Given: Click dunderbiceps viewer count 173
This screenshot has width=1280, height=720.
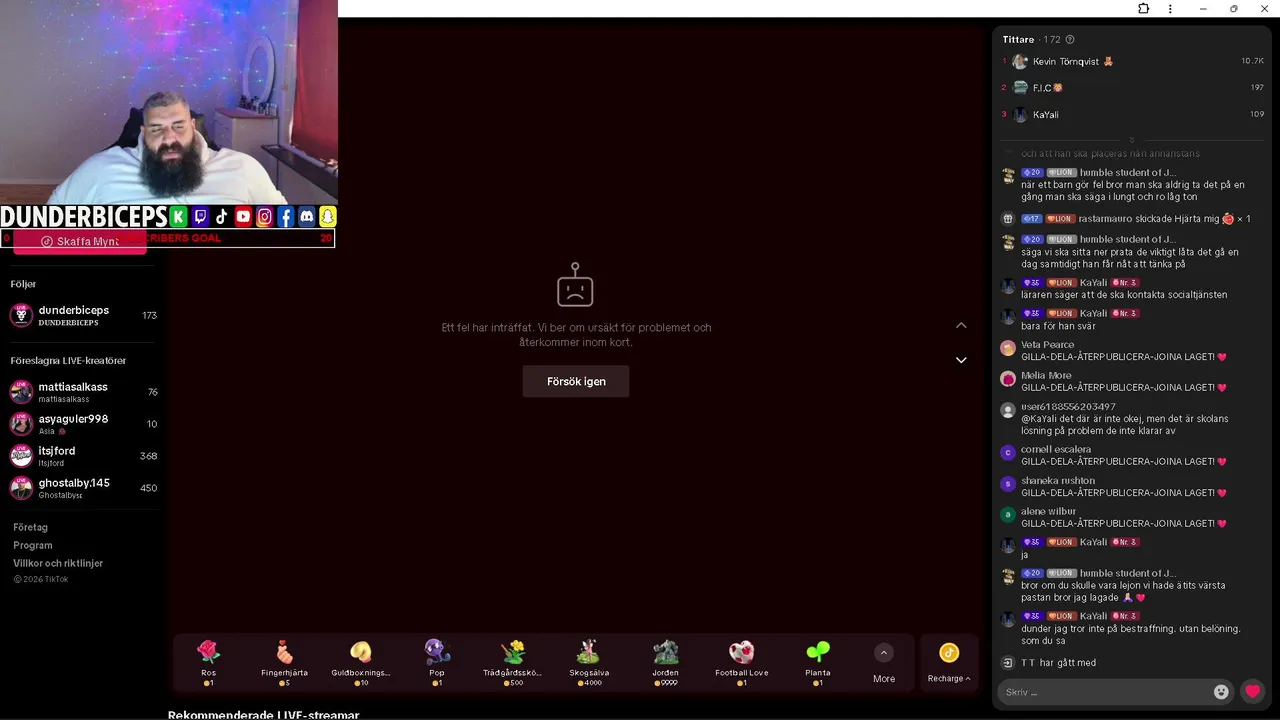Looking at the screenshot, I should (149, 316).
